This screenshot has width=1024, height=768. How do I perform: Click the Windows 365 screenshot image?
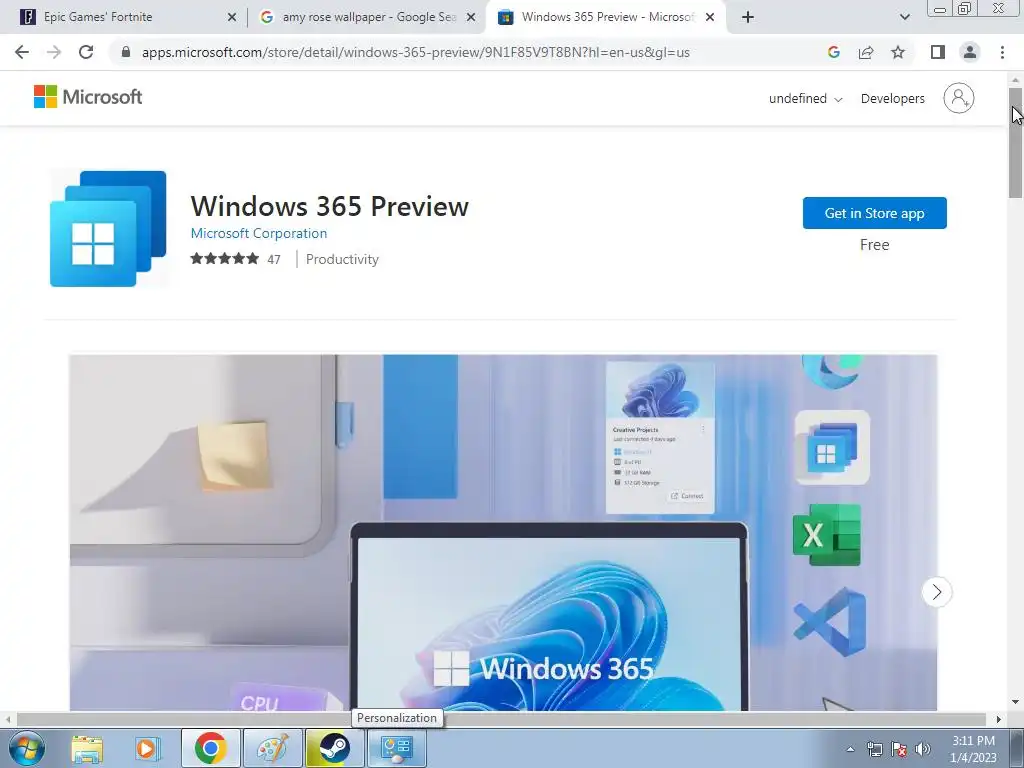(503, 532)
